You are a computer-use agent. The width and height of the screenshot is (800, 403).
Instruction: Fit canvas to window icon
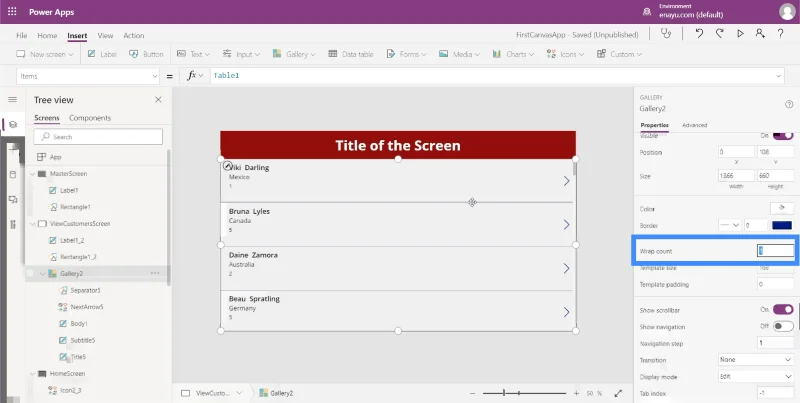[618, 393]
